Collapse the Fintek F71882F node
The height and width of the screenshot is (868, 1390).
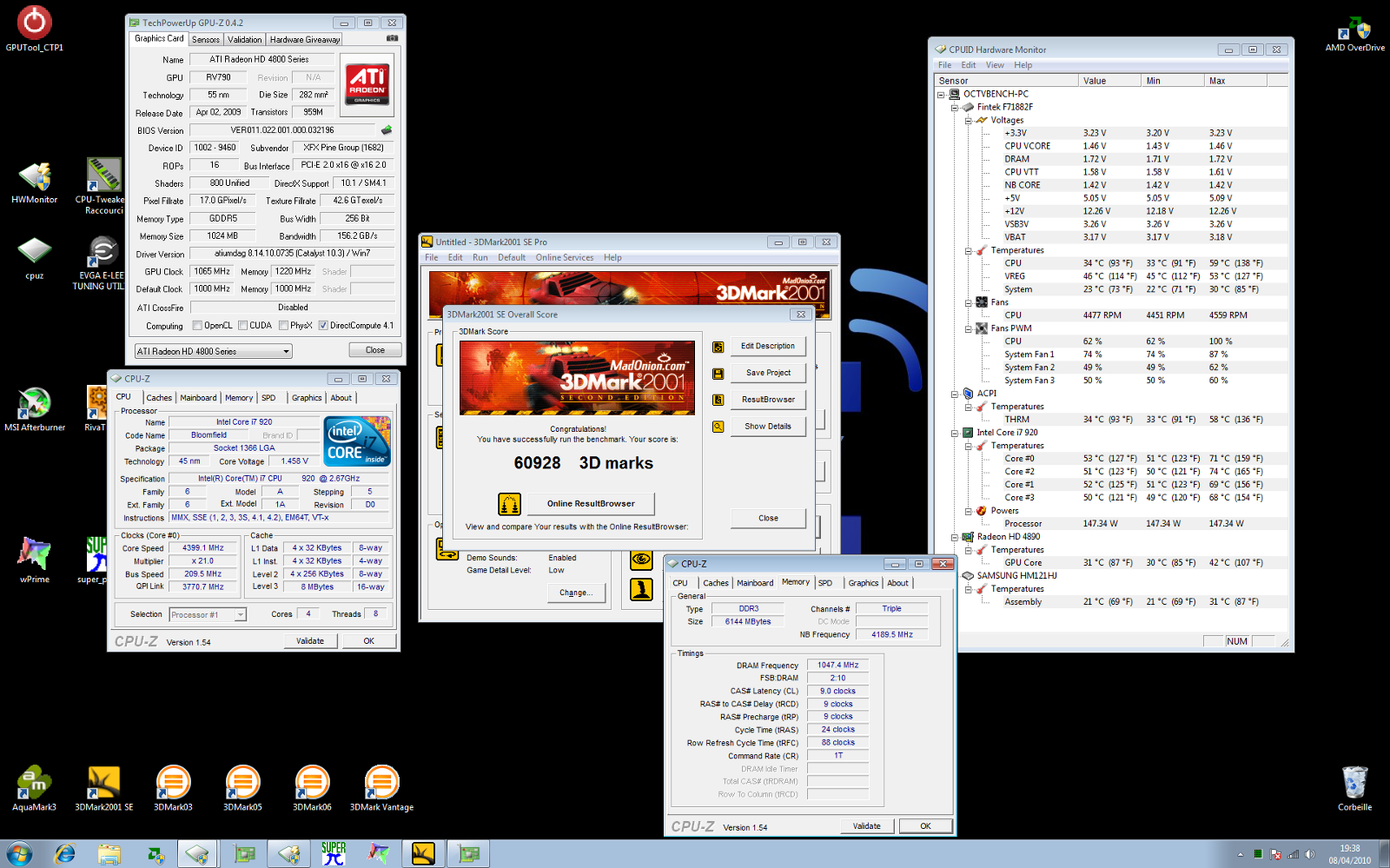pyautogui.click(x=955, y=107)
